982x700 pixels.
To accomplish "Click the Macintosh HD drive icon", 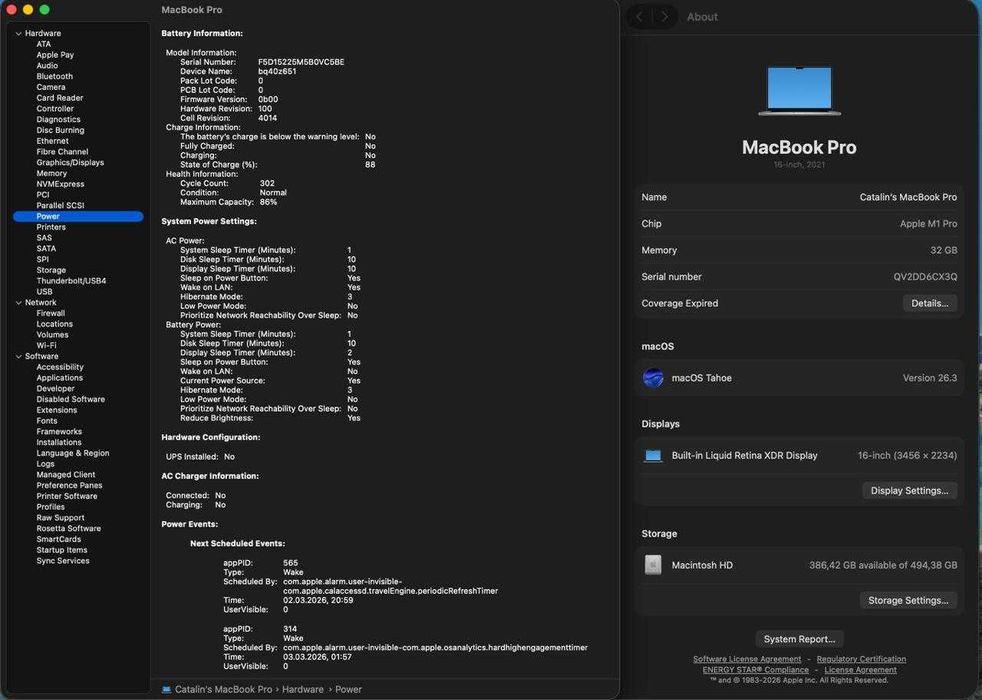I will pos(653,565).
